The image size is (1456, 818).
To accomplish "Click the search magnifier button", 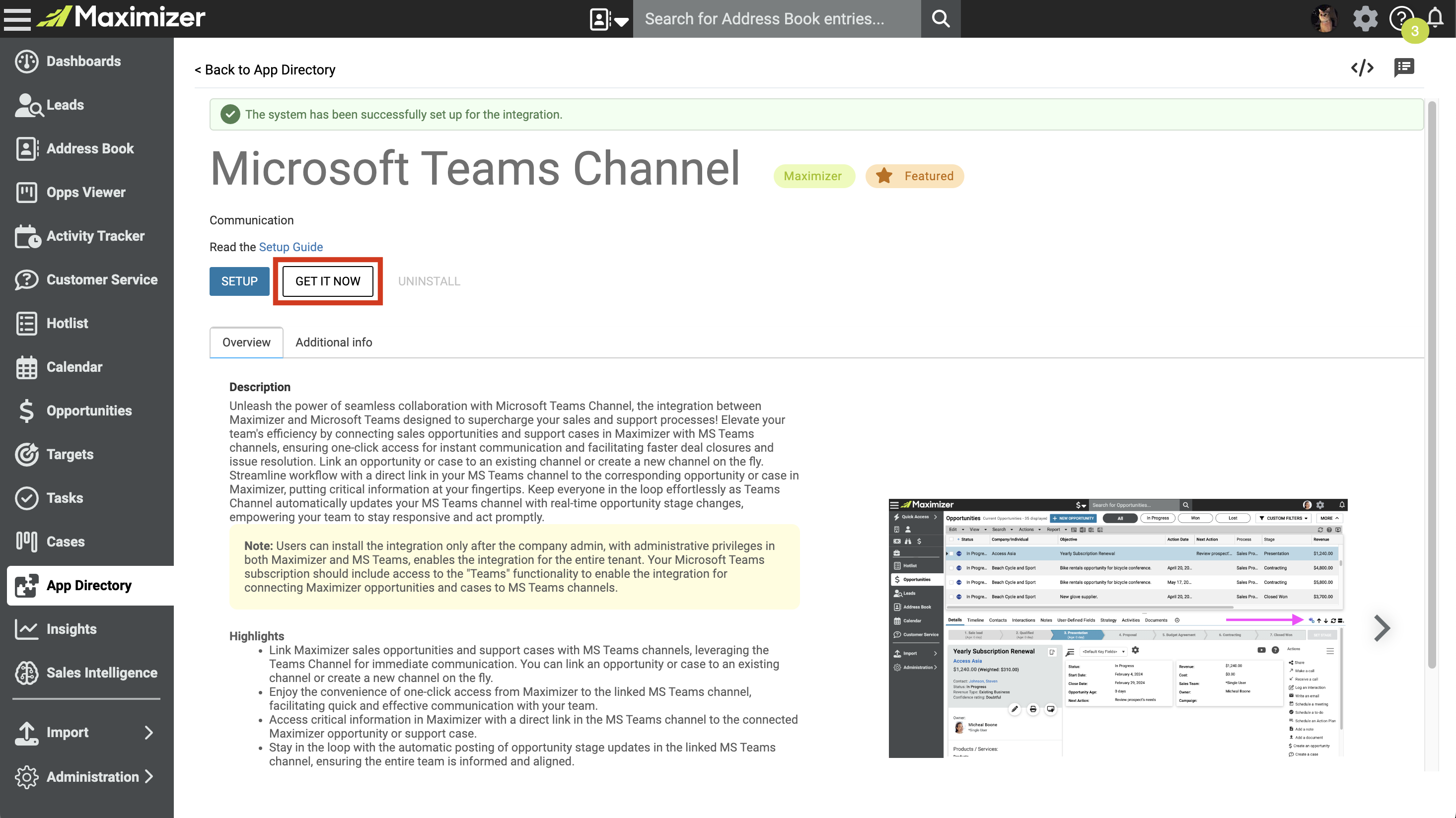I will 941,19.
